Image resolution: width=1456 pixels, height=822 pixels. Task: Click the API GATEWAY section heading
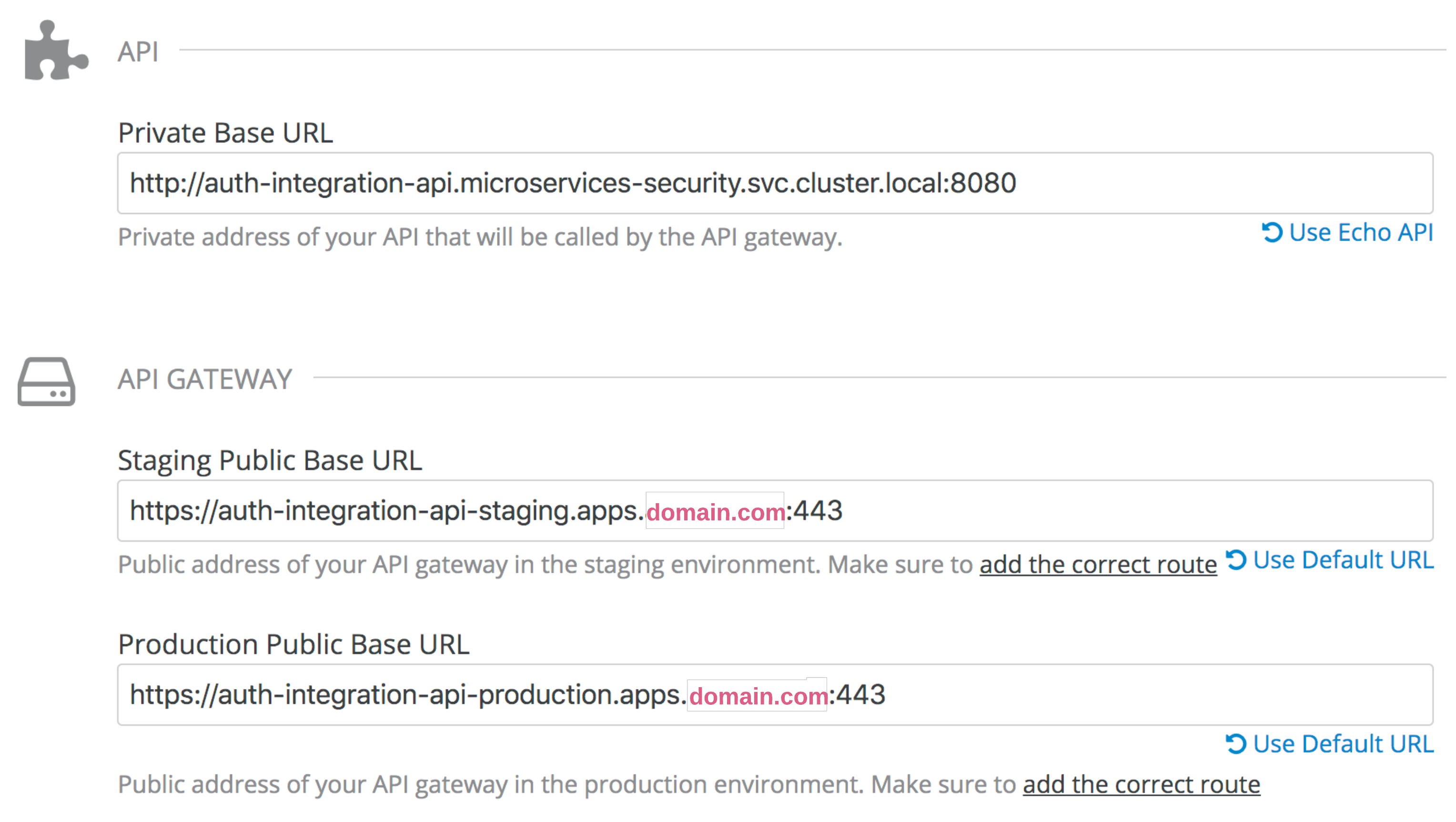(x=204, y=379)
